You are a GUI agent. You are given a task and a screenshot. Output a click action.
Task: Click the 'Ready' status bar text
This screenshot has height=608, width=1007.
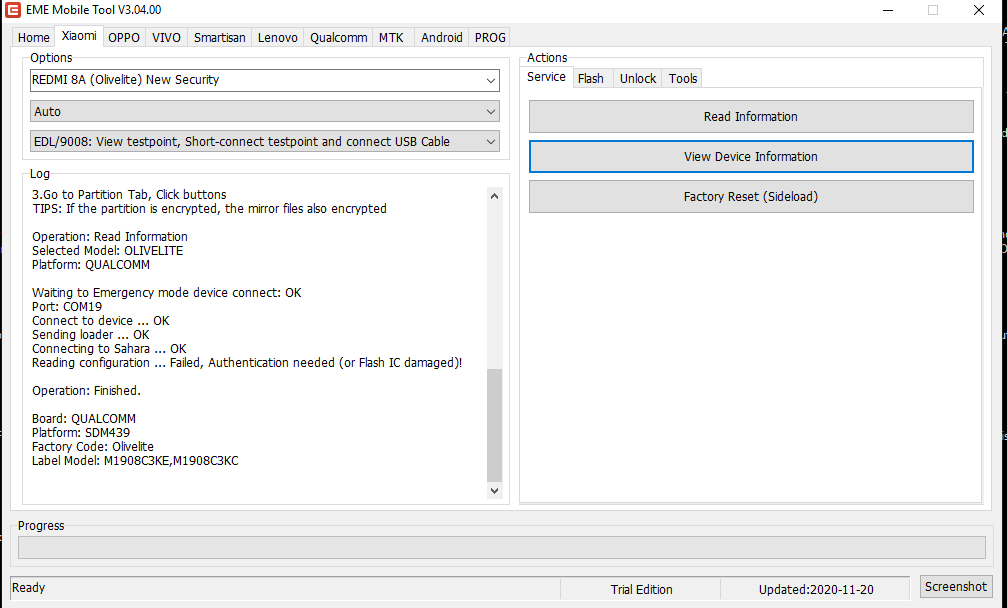(28, 587)
